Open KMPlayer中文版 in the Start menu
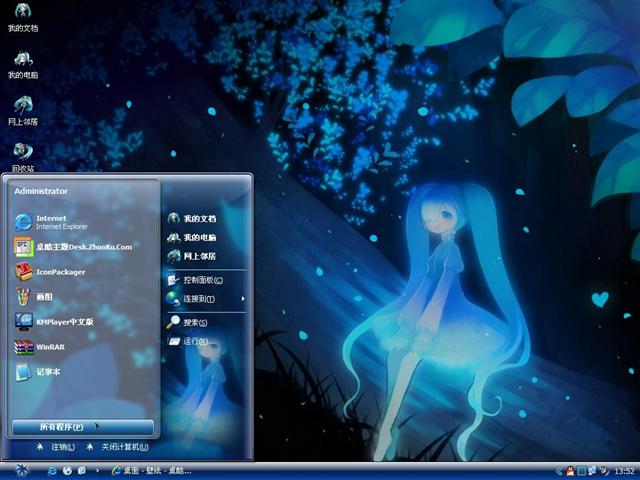The width and height of the screenshot is (640, 480). tap(65, 322)
